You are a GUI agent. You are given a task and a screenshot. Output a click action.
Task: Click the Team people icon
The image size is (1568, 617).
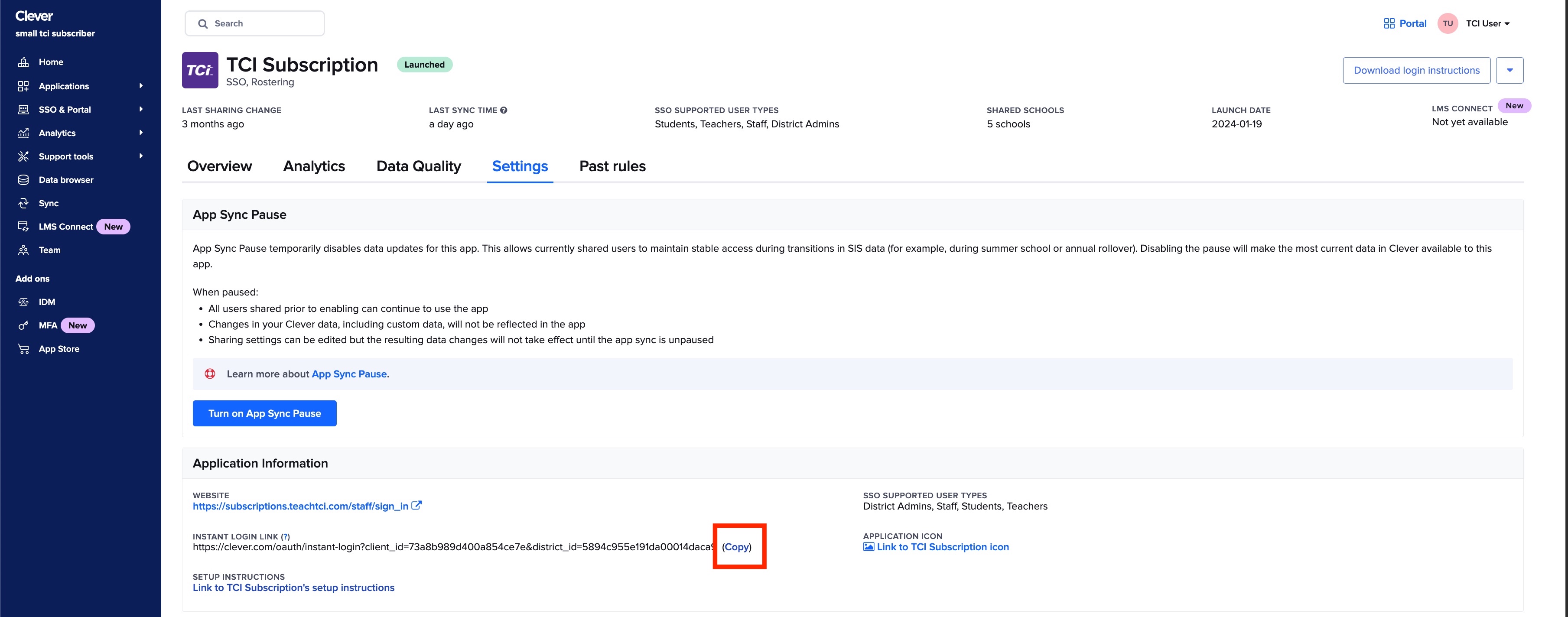(23, 250)
